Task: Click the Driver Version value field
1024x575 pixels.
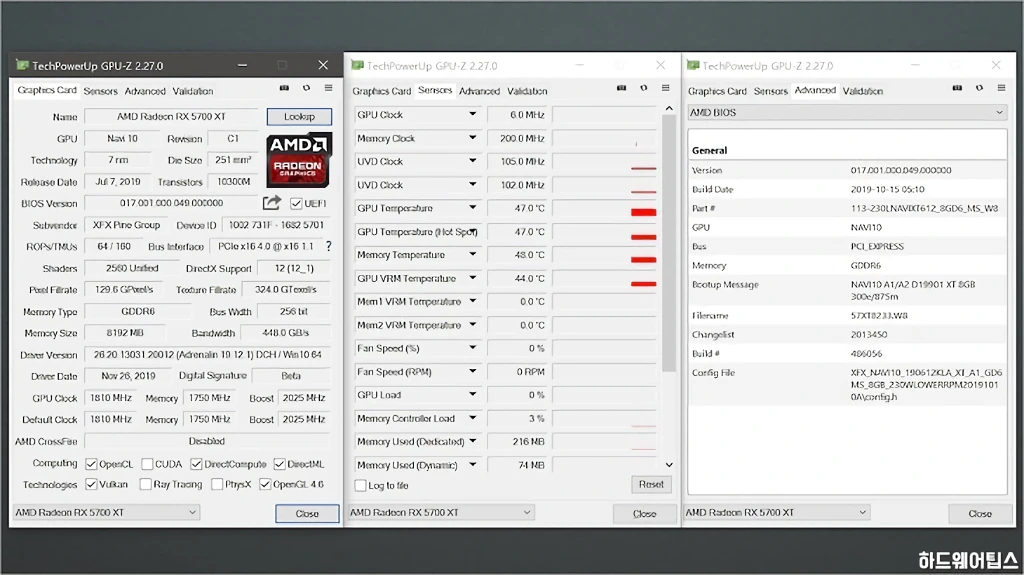Action: (x=208, y=354)
